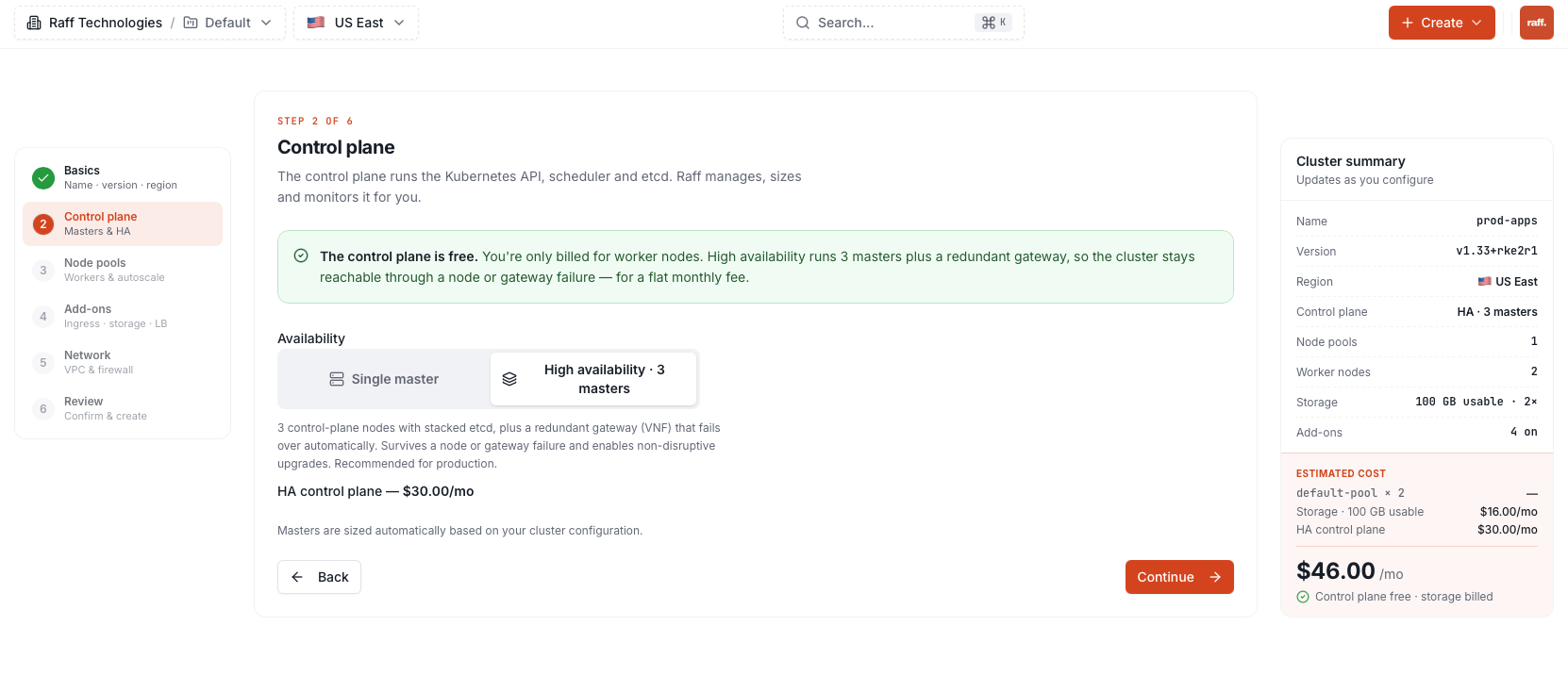
Task: Click the plus icon on Create button
Action: point(1408,23)
